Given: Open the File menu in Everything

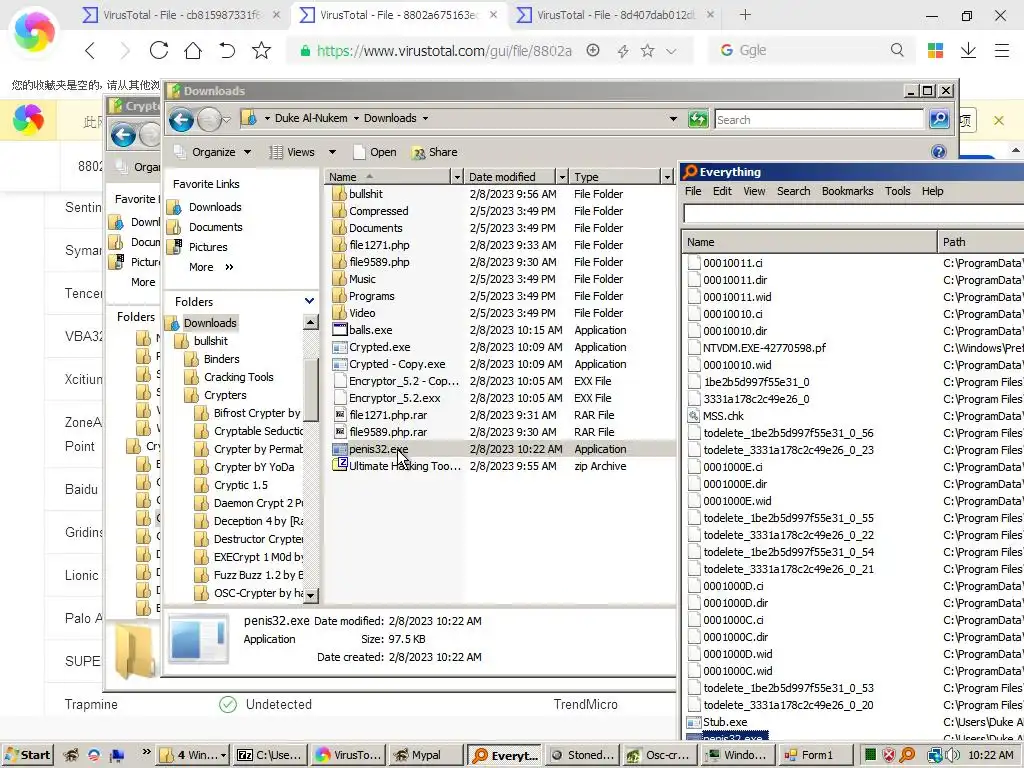Looking at the screenshot, I should point(693,191).
